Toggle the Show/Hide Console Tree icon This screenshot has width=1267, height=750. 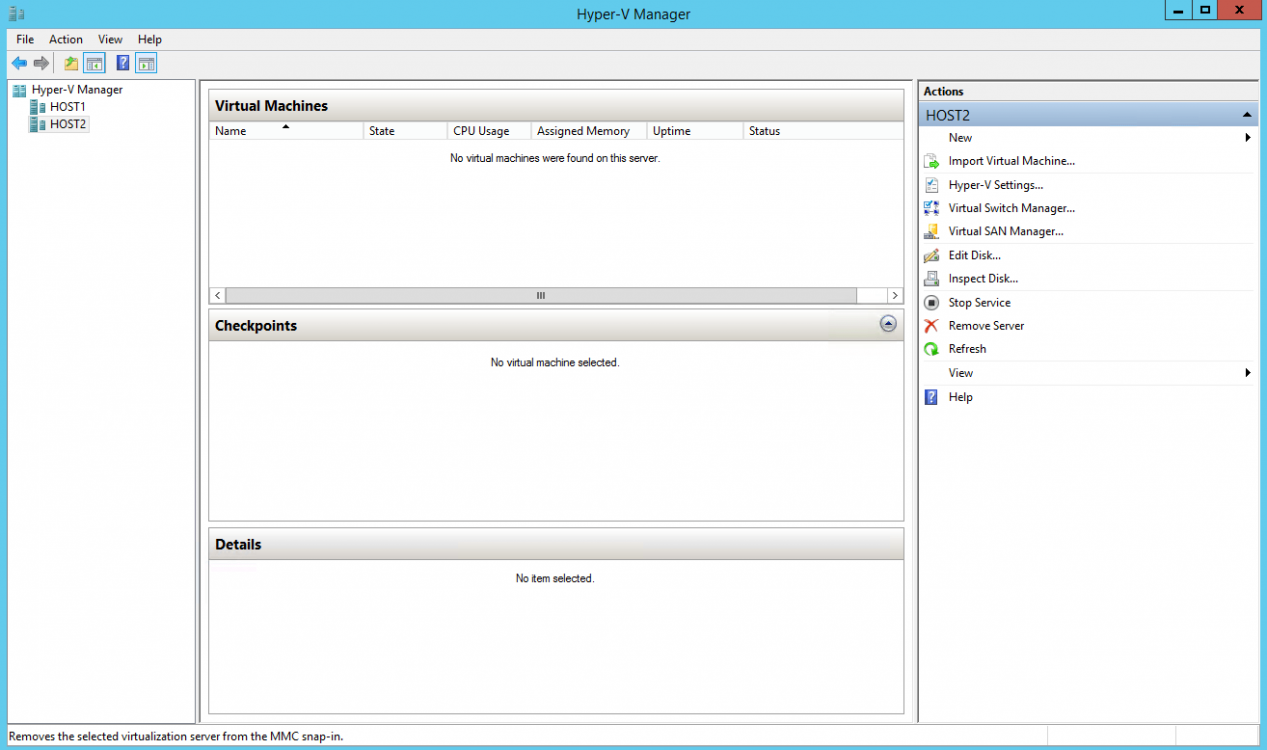click(95, 64)
